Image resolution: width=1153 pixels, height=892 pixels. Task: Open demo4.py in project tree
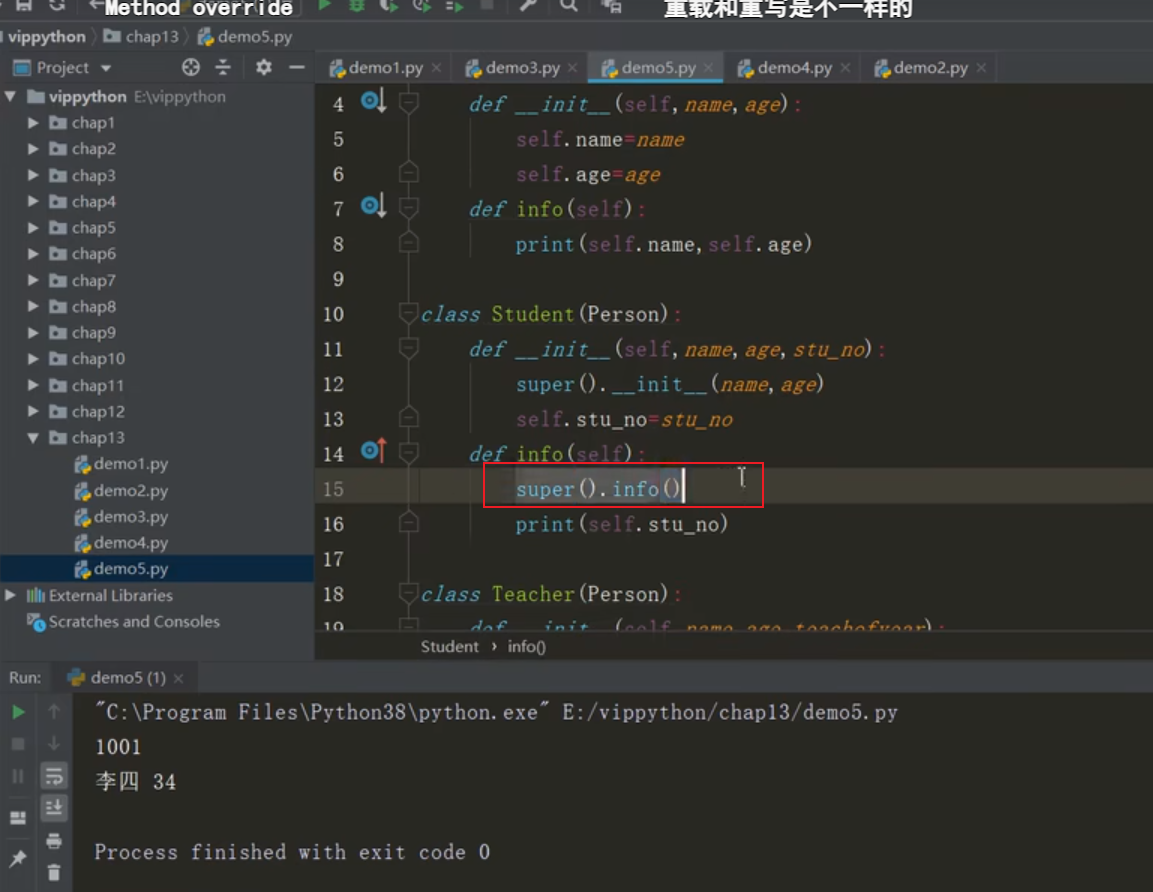pos(121,543)
